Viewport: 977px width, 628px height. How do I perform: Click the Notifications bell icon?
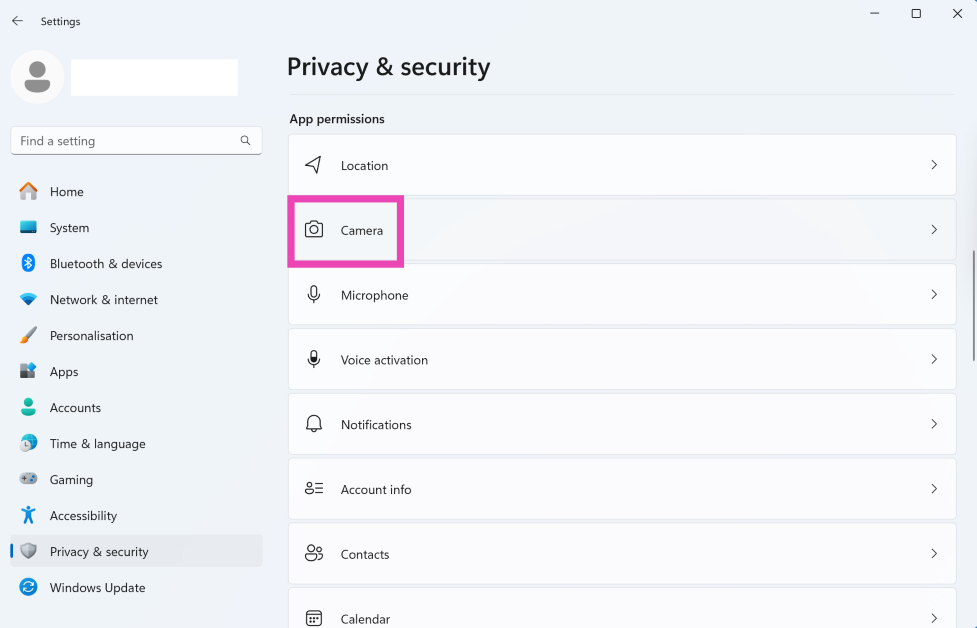coord(314,424)
